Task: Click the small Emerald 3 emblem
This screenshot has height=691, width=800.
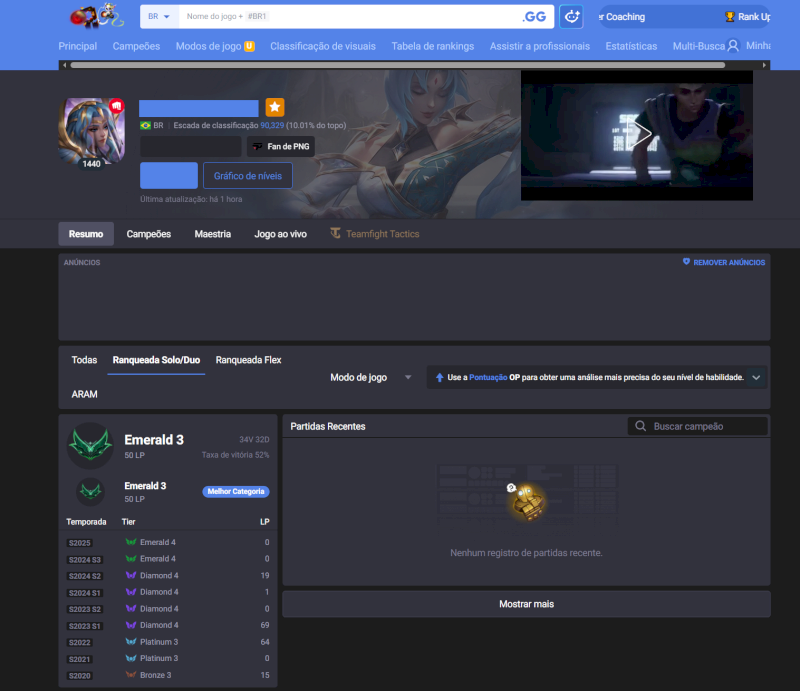Action: tap(91, 491)
